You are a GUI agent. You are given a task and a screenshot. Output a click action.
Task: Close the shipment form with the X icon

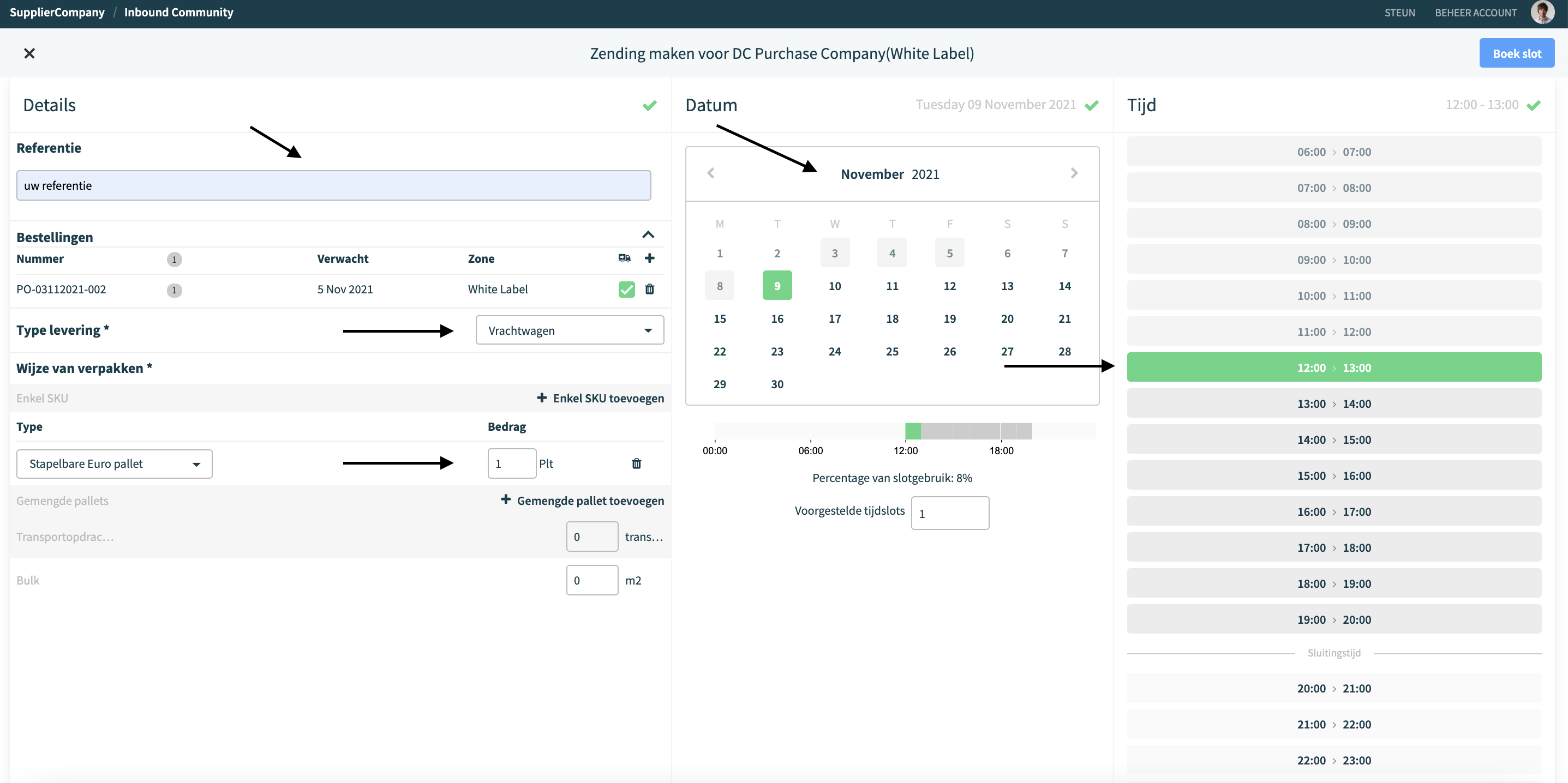click(29, 53)
